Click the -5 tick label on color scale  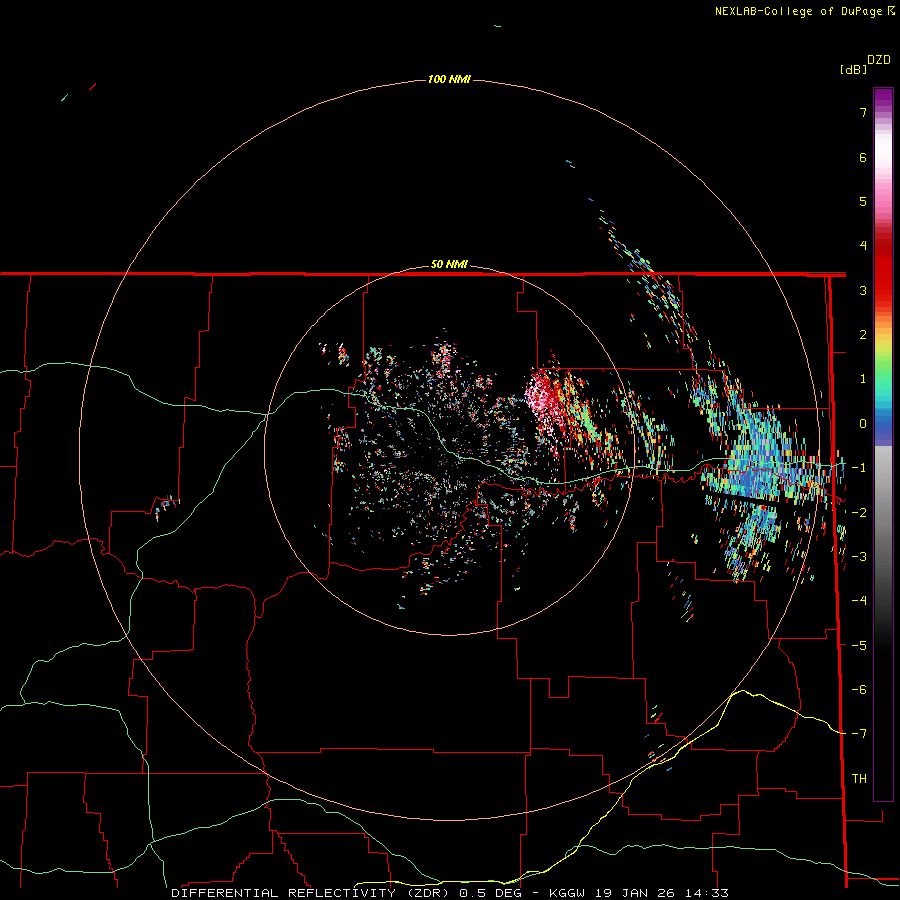pyautogui.click(x=859, y=645)
